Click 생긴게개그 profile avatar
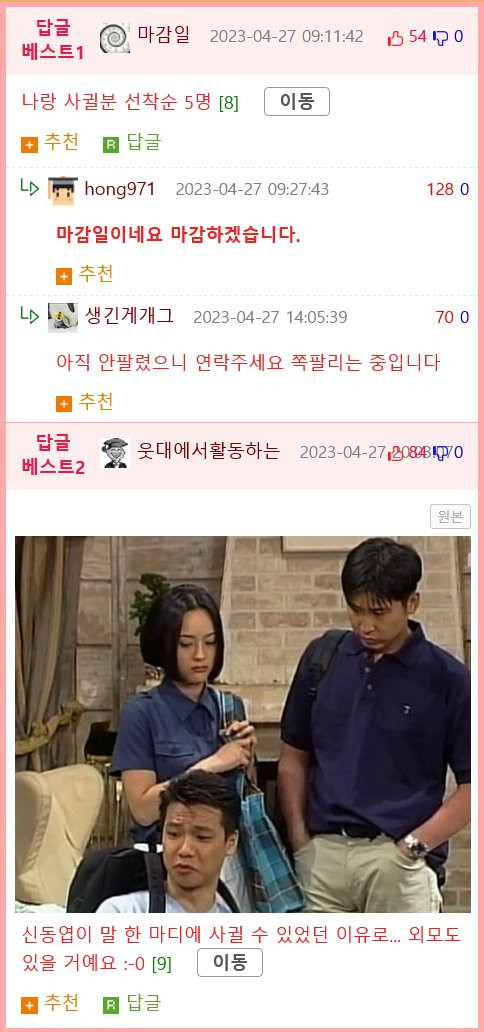The image size is (484, 1032). (63, 318)
